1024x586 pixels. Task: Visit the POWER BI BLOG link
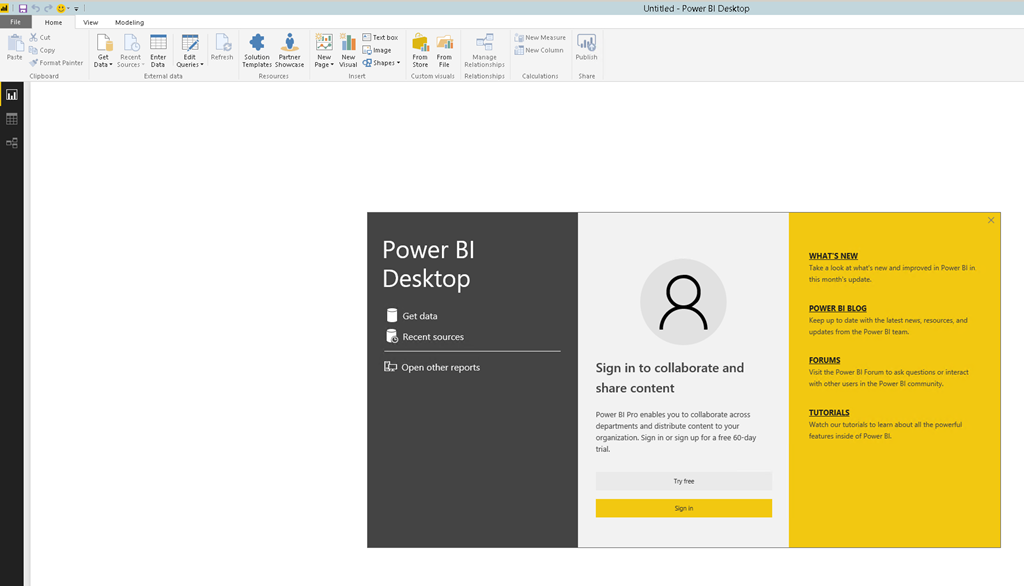click(x=838, y=308)
